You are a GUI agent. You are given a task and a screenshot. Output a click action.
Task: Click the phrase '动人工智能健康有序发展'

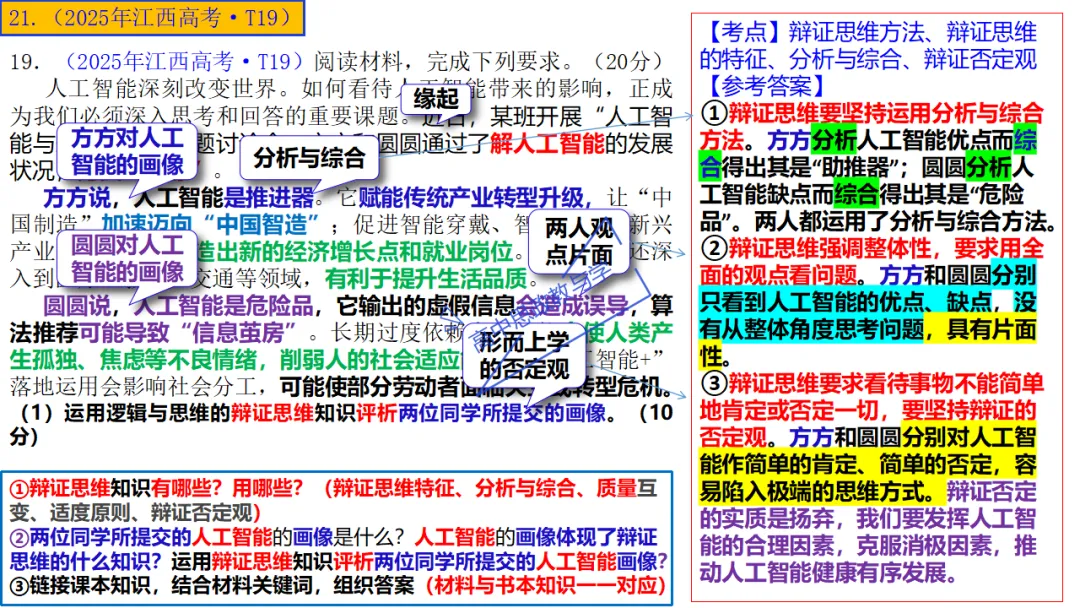tap(822, 572)
